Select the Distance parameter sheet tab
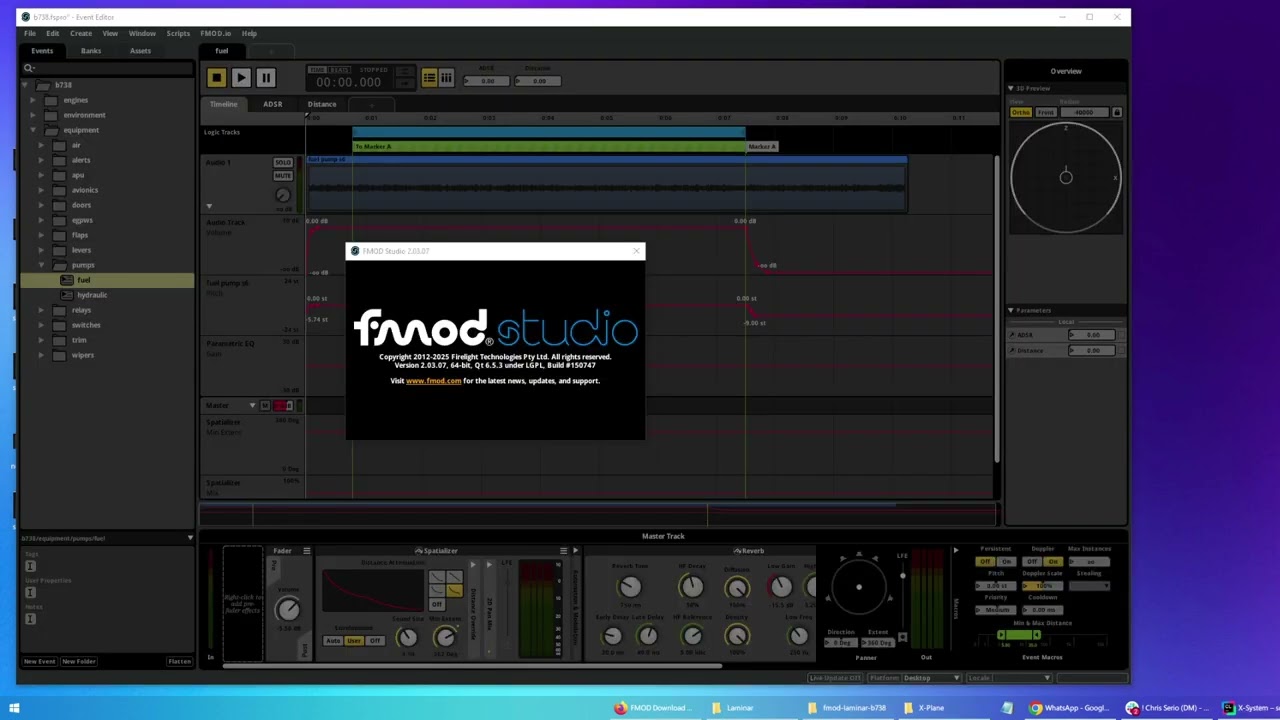This screenshot has width=1280, height=720. pos(322,104)
